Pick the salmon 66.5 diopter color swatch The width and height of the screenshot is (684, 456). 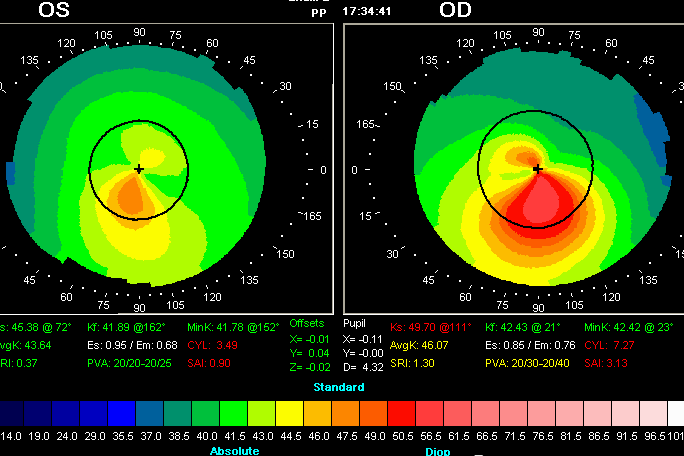click(x=486, y=413)
